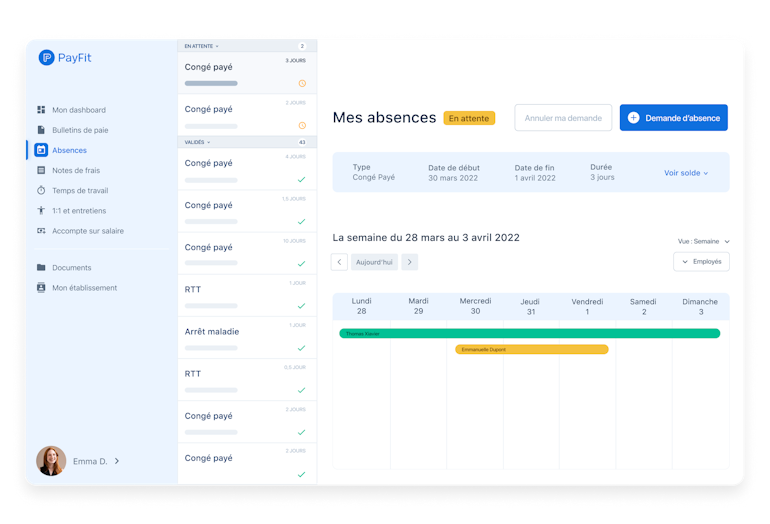The height and width of the screenshot is (524, 770).
Task: Go to previous week arrow
Action: [339, 262]
